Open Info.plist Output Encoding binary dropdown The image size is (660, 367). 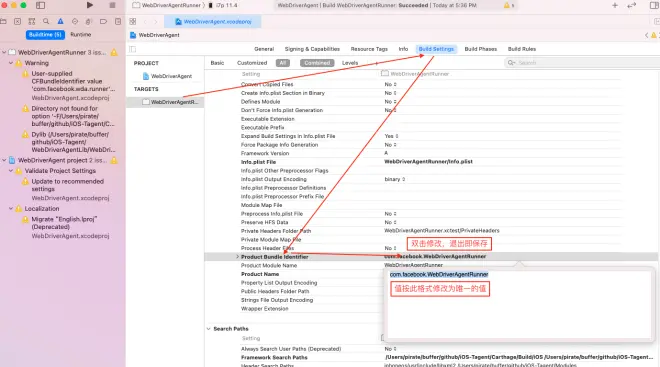tap(395, 179)
